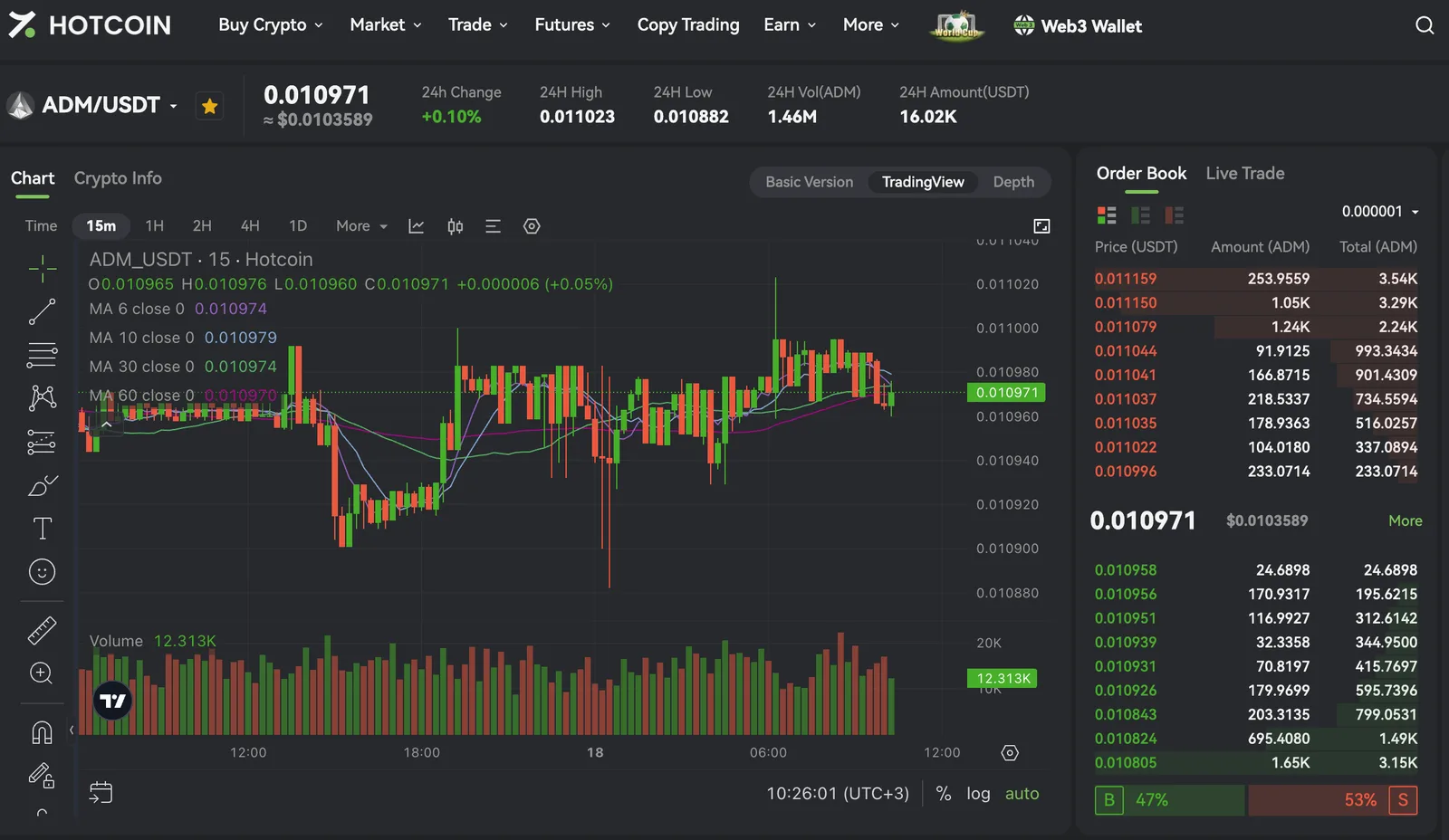Open chart settings hexagon icon
1449x840 pixels.
(x=532, y=226)
